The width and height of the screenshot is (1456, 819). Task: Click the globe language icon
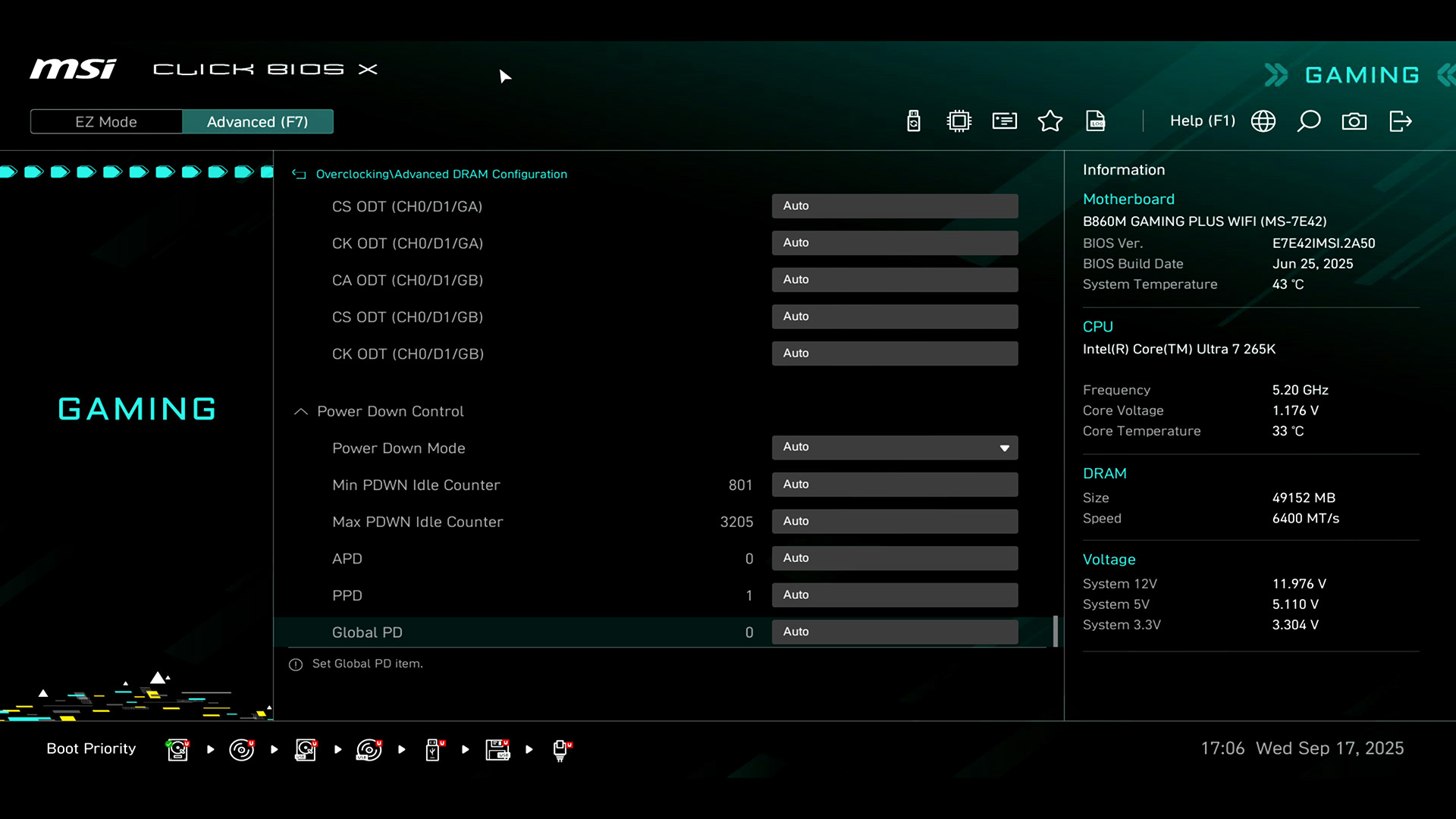click(1263, 121)
